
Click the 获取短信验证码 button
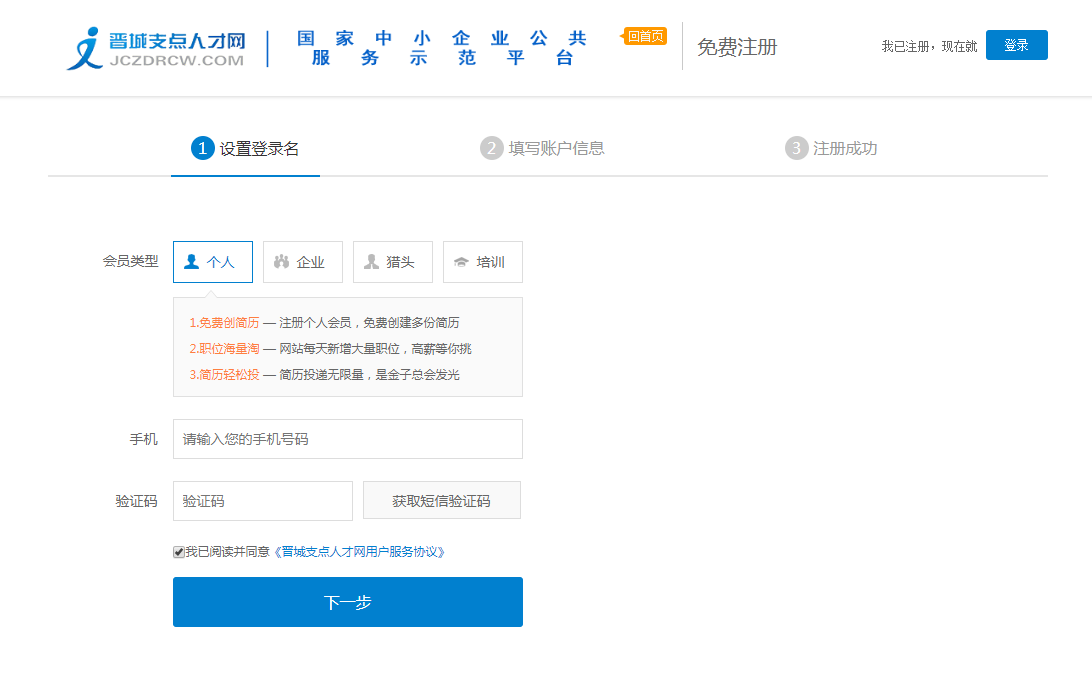pos(442,501)
